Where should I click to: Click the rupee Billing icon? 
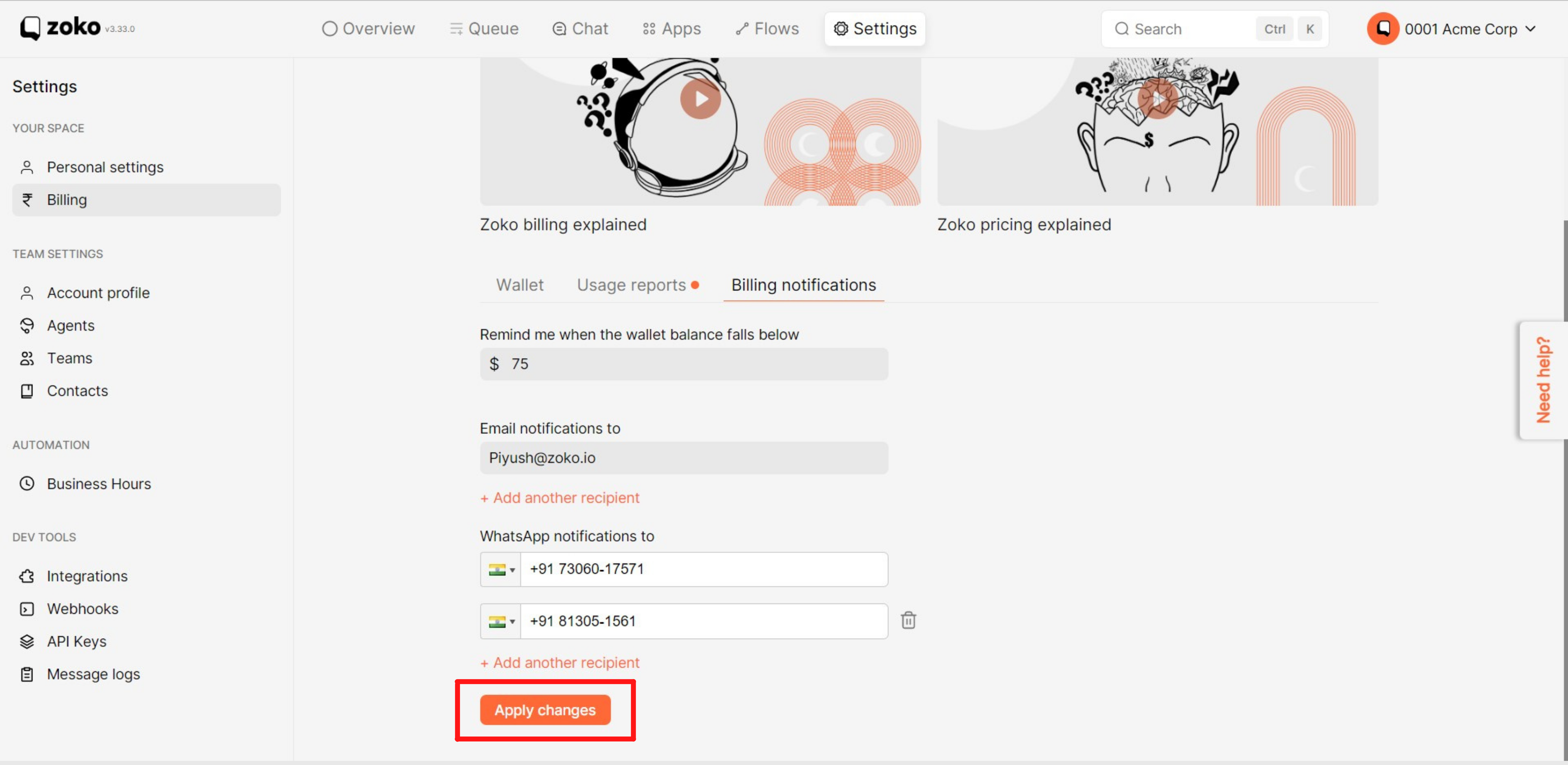27,200
